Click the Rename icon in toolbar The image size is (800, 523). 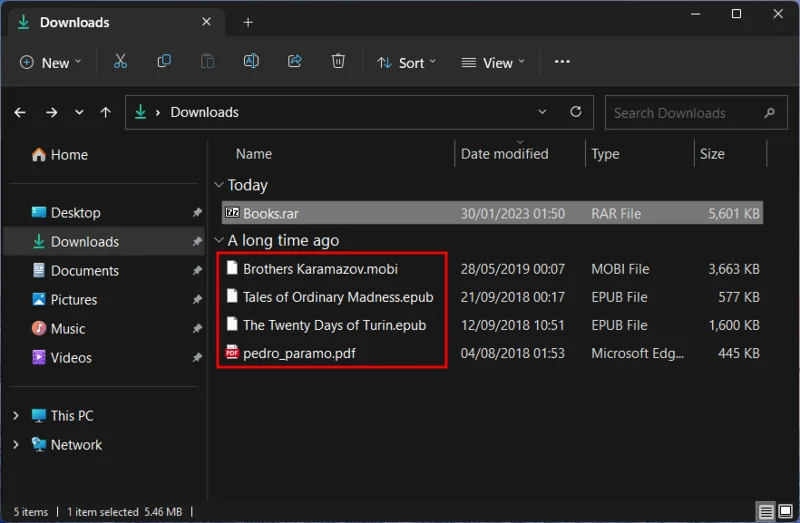click(x=251, y=62)
